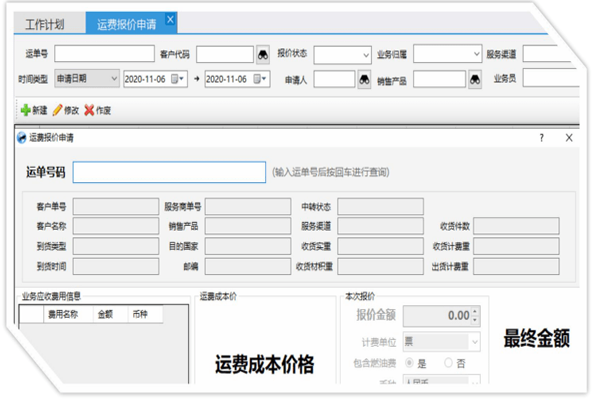Click the binoculars lookup icon beside 销售产品

(x=458, y=78)
